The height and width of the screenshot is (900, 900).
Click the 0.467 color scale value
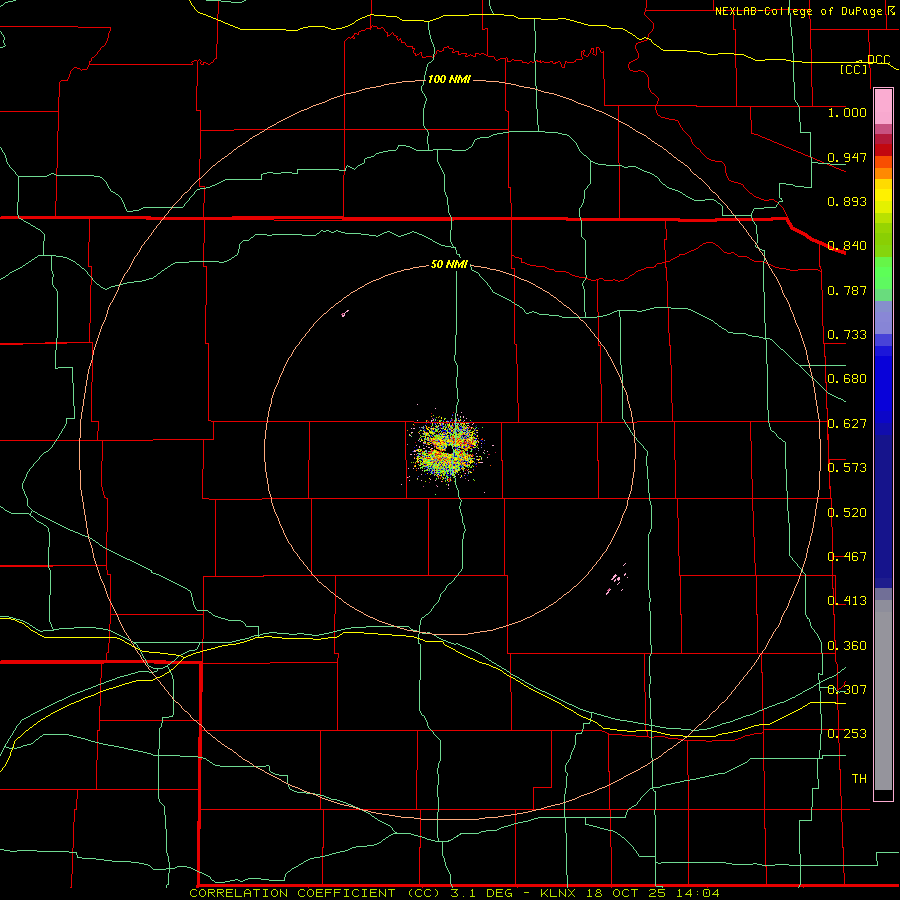coord(847,557)
